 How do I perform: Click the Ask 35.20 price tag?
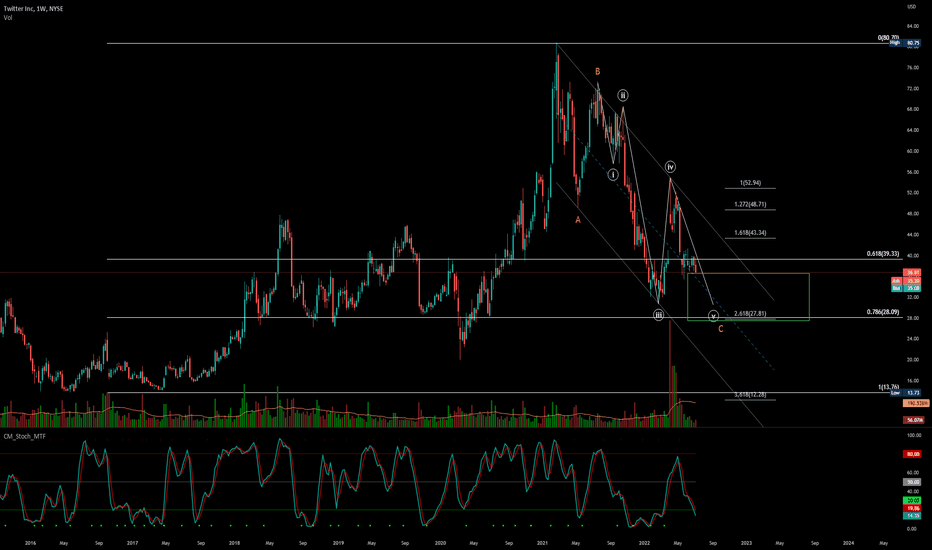(905, 281)
